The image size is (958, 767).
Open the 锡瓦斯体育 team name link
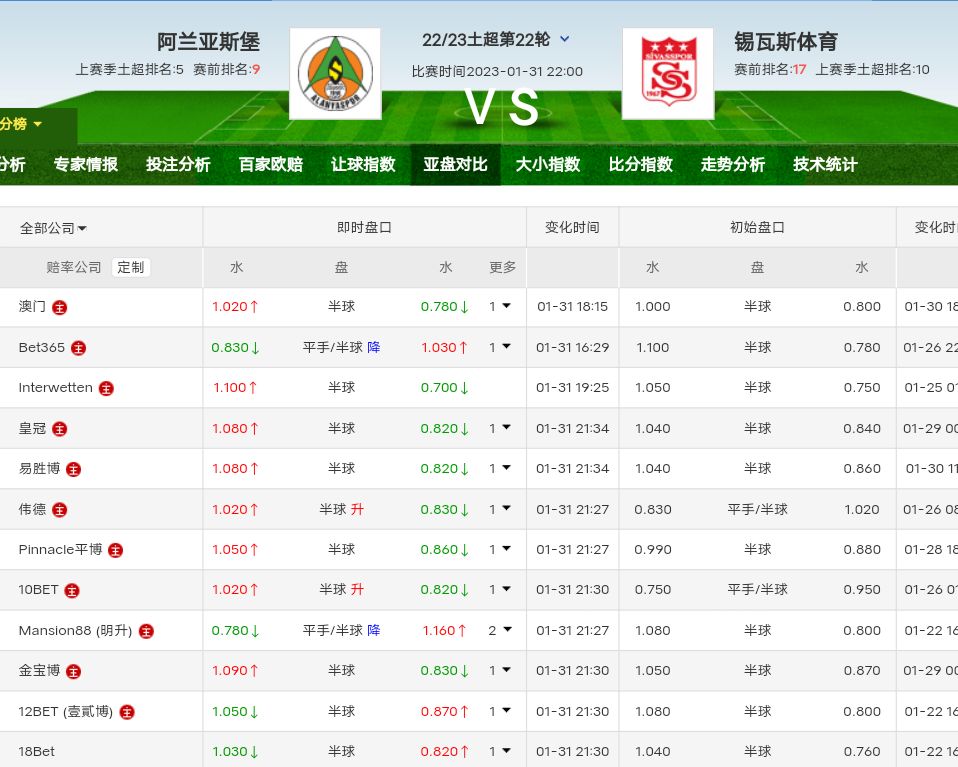click(786, 42)
